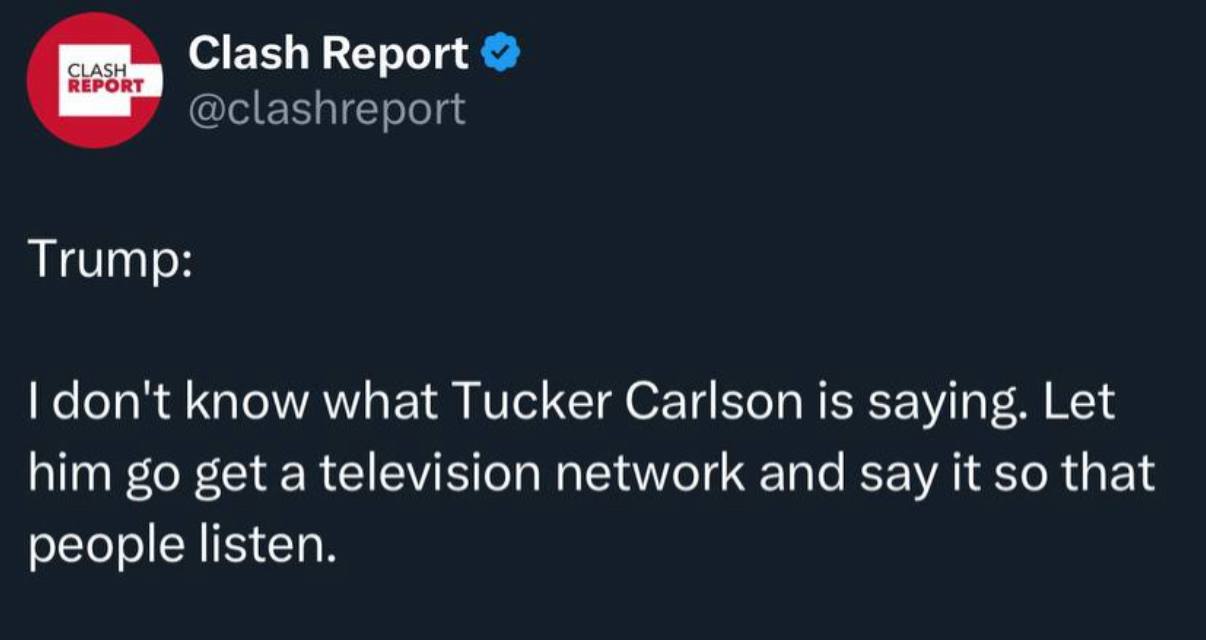Viewport: 1206px width, 640px height.
Task: Open the Clash Report display name
Action: 328,54
